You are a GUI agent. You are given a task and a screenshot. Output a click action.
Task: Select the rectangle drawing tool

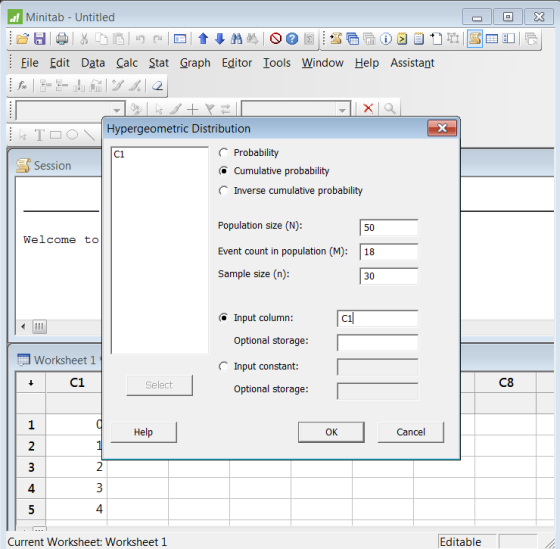click(56, 135)
